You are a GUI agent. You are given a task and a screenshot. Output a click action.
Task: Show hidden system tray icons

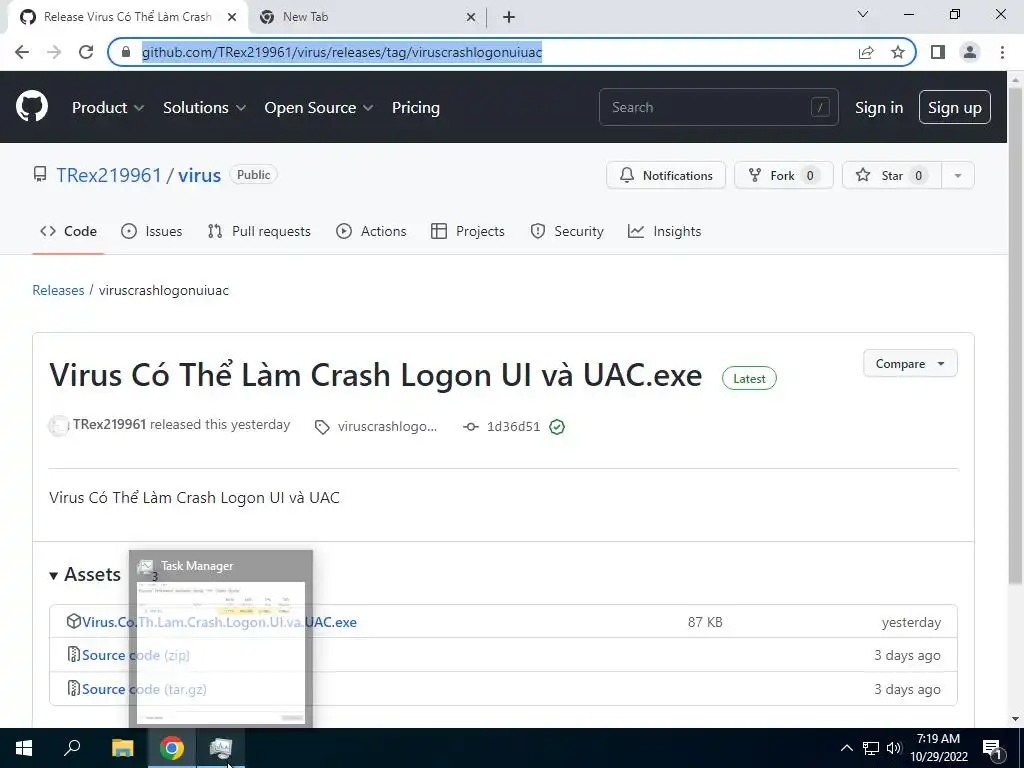846,748
